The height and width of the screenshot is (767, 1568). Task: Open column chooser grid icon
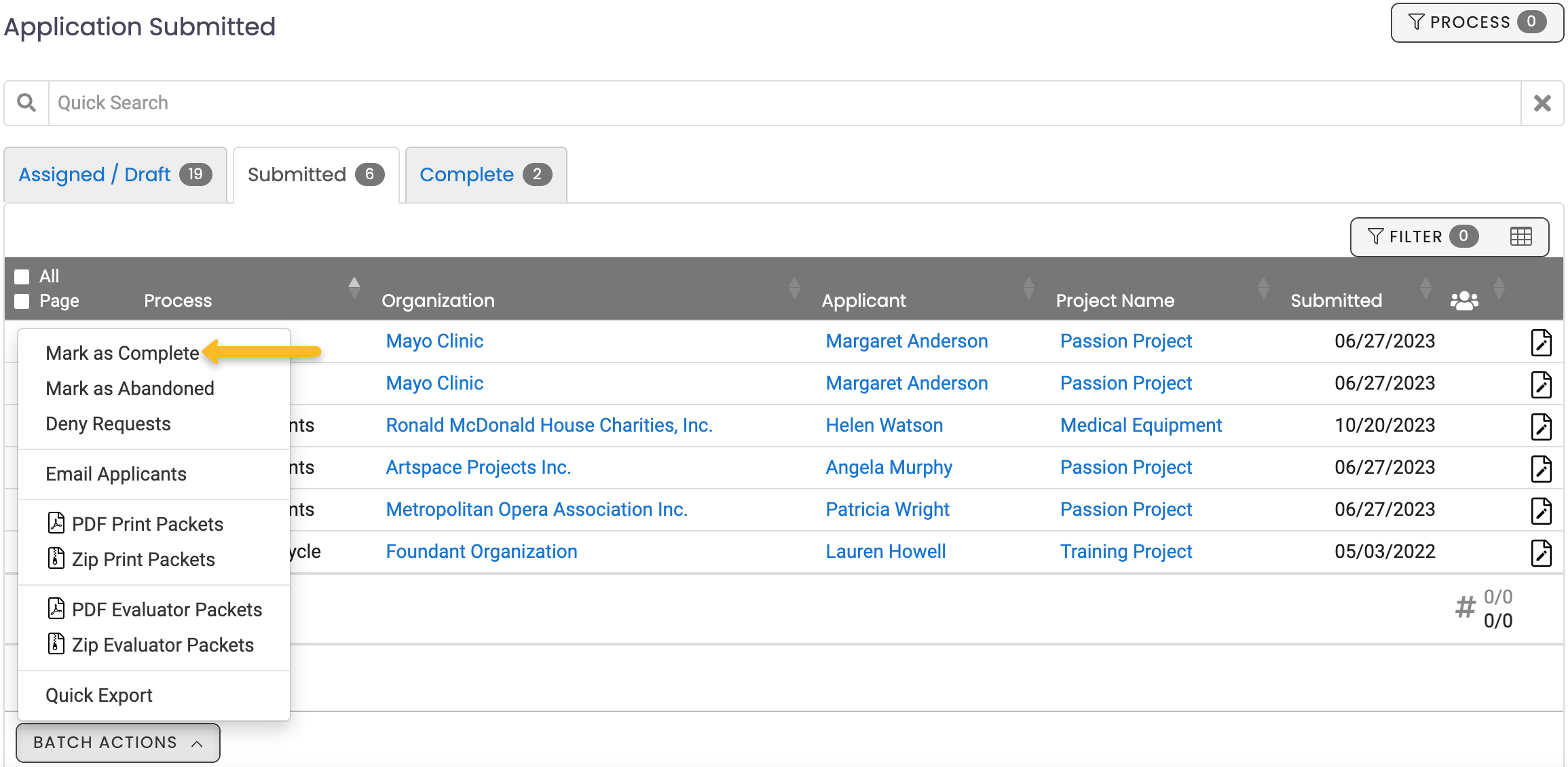pyautogui.click(x=1520, y=237)
